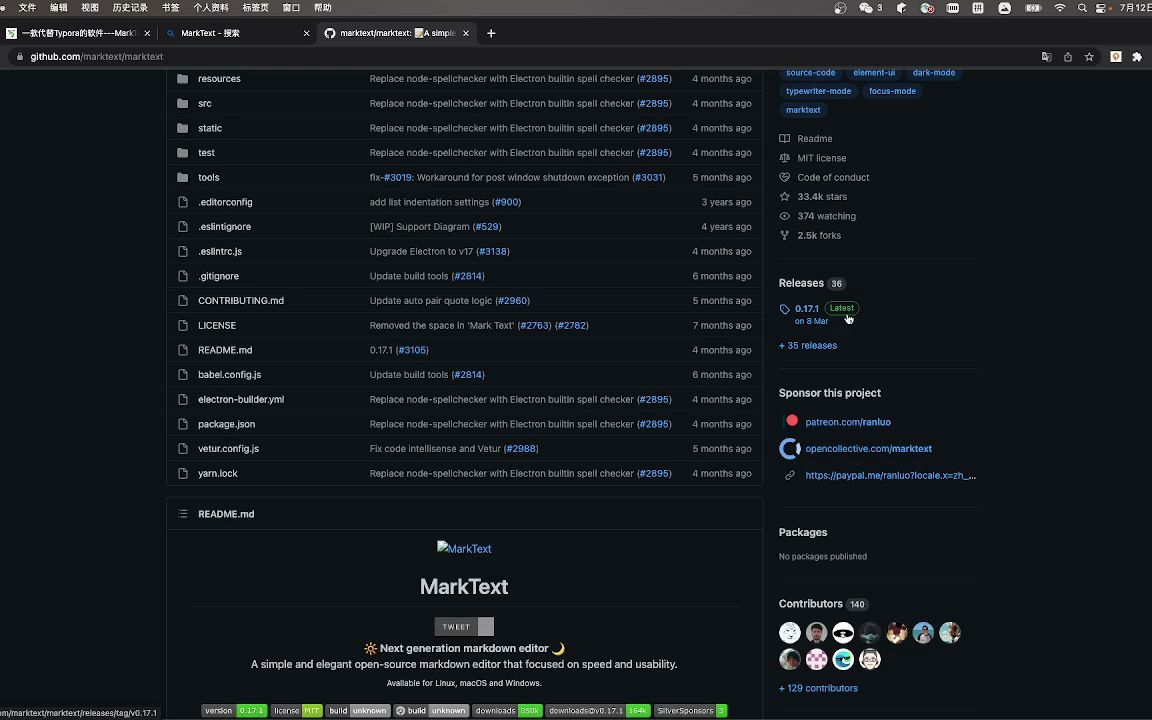View 2.5k forks link
Screen dimensions: 1152x720
coord(810,236)
